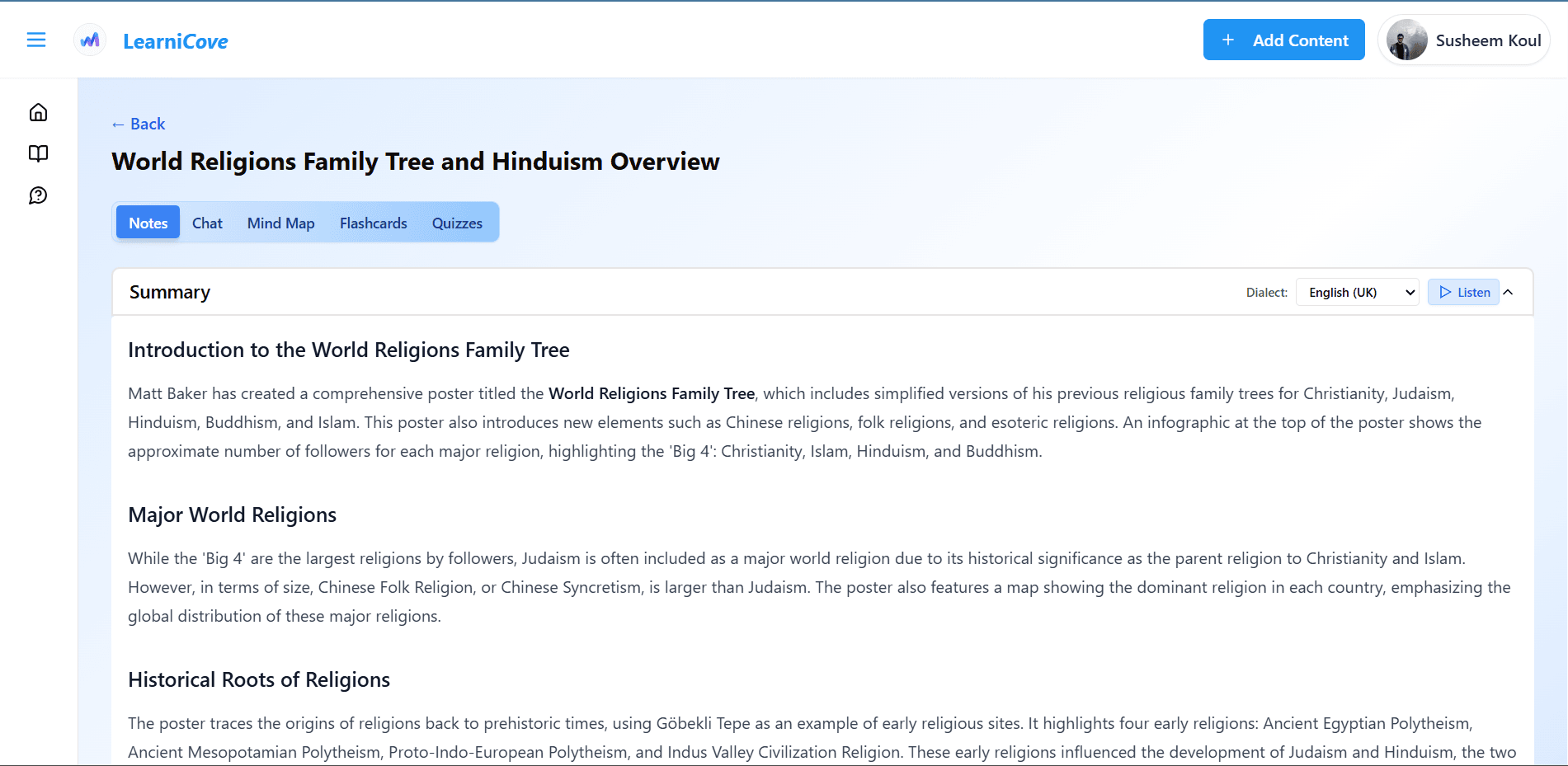The height and width of the screenshot is (766, 1568).
Task: Open the Quizzes tab
Action: [457, 223]
